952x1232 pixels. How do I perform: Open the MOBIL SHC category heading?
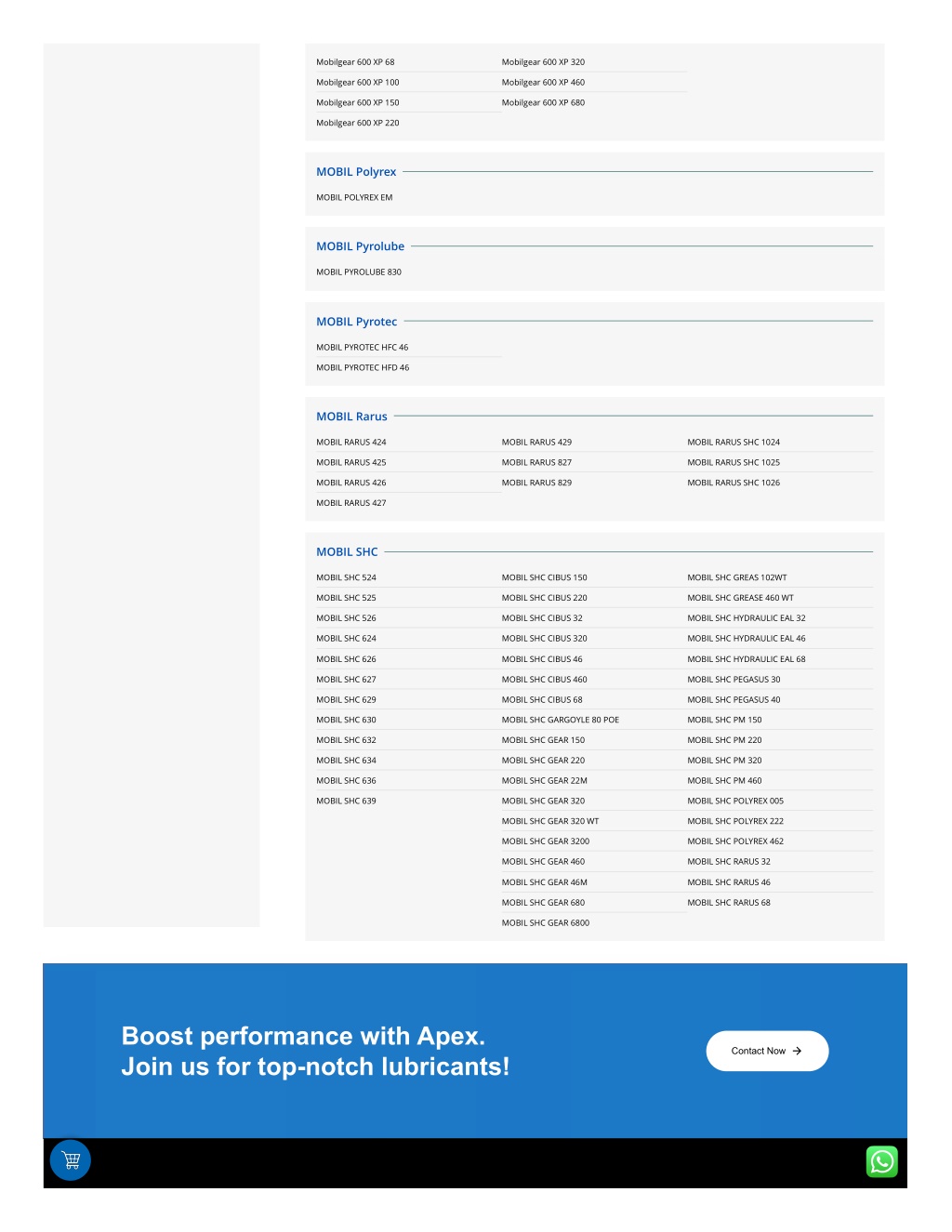[347, 552]
